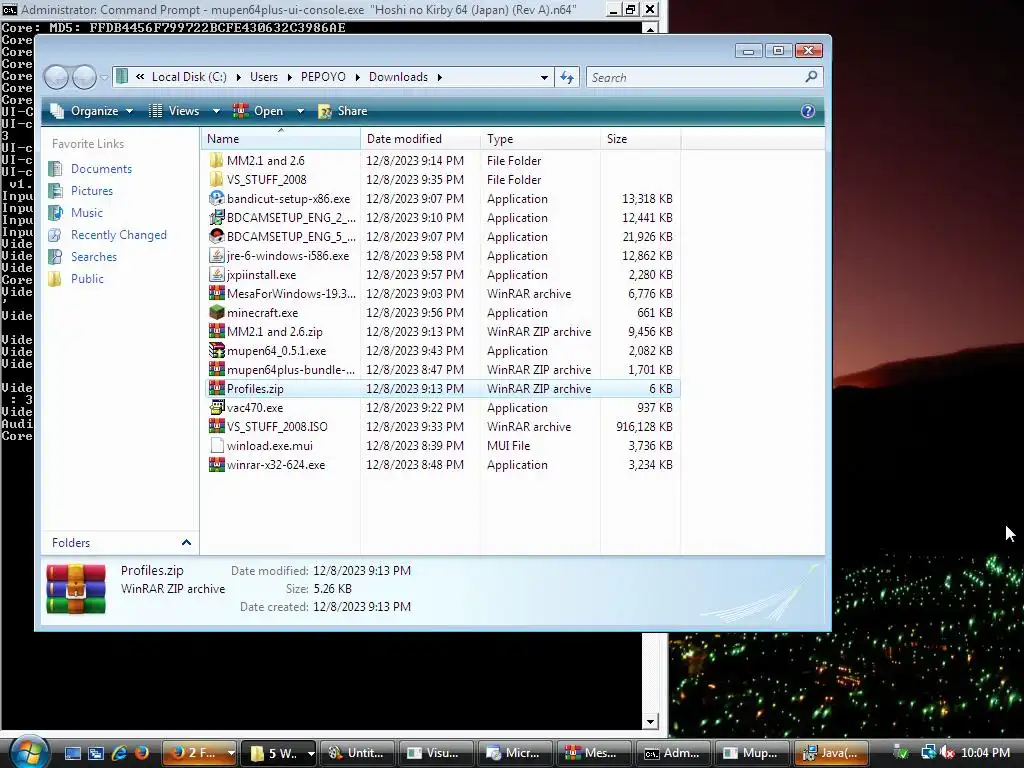Click the Explorer back navigation button
Image resolution: width=1024 pixels, height=768 pixels.
pos(57,77)
